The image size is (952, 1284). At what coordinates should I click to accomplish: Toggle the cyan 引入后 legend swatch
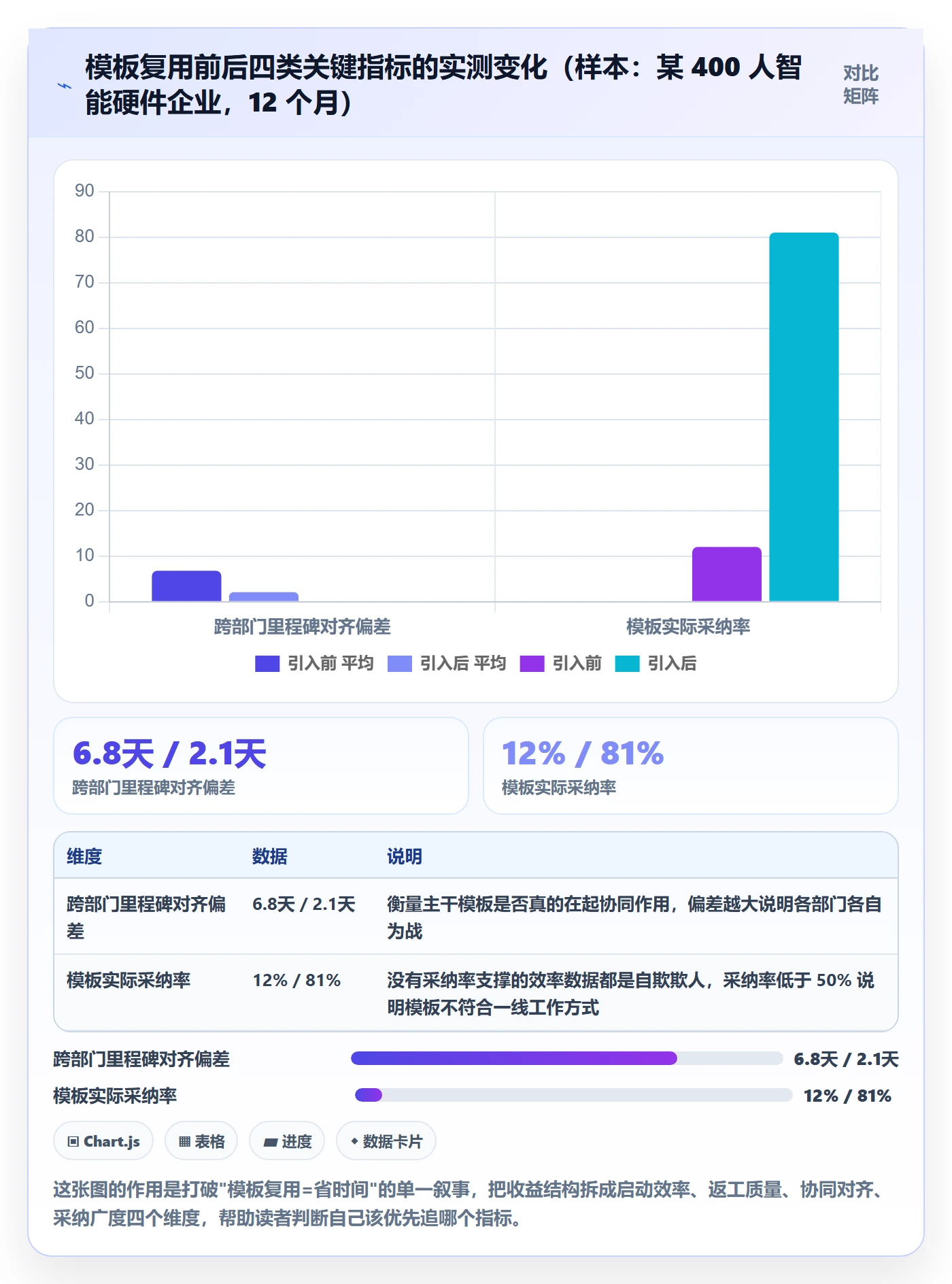click(627, 664)
